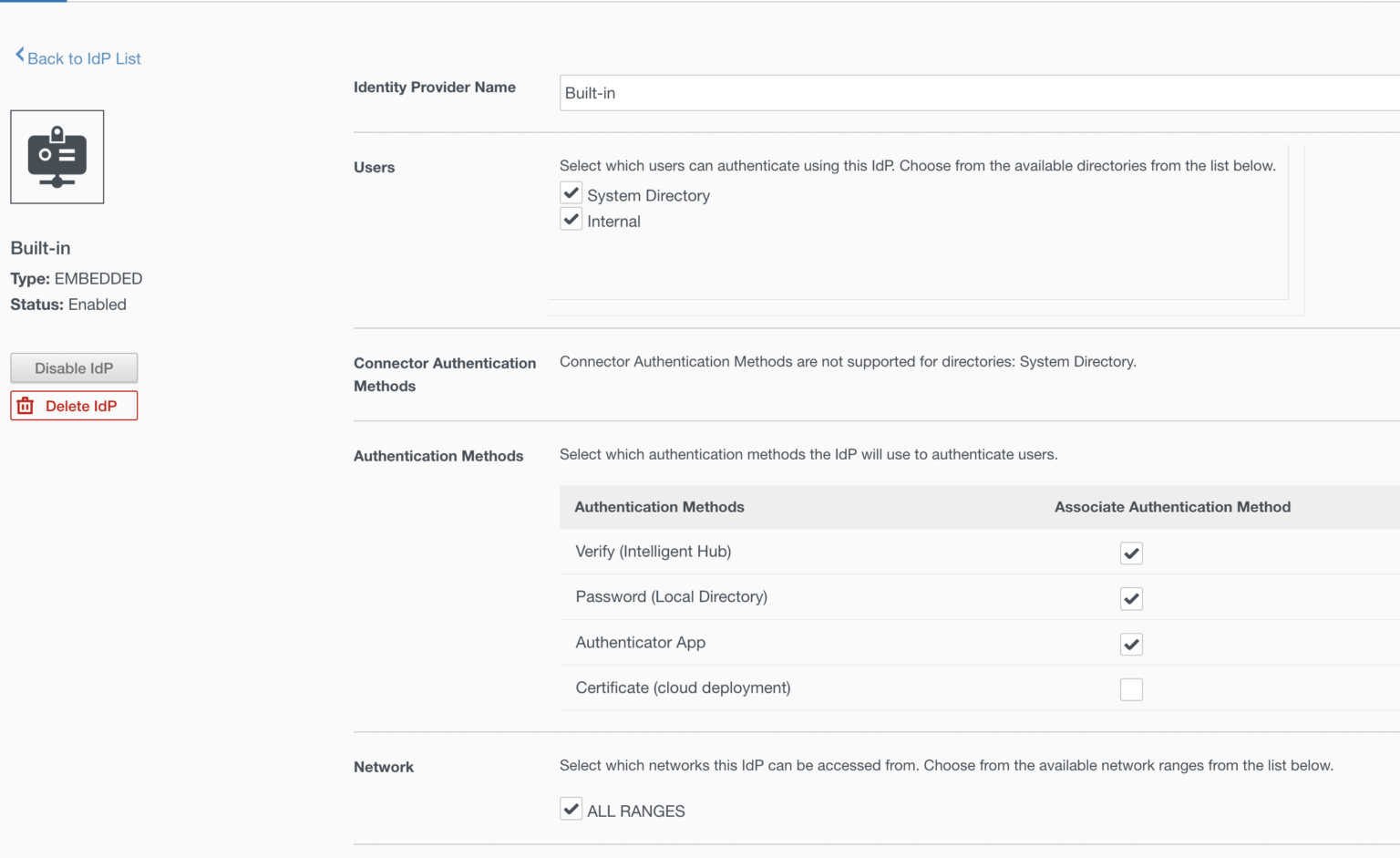
Task: Enable Certificate (cloud deployment) authentication
Action: [x=1130, y=689]
